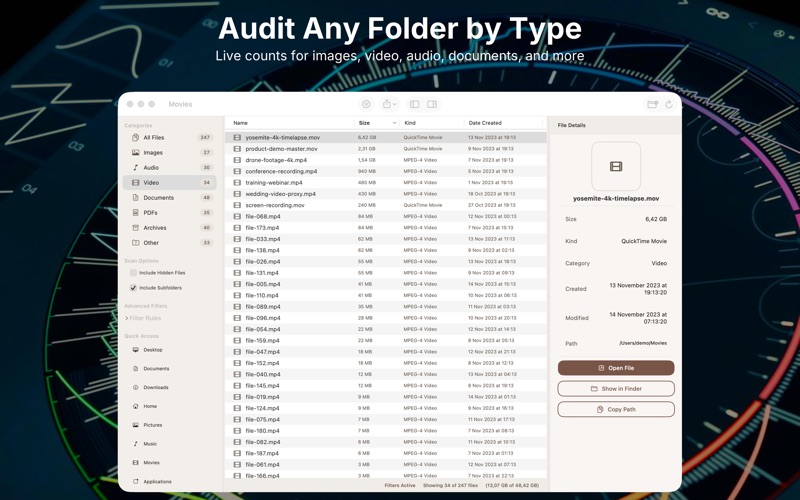Click the Copy Path button

click(x=616, y=409)
